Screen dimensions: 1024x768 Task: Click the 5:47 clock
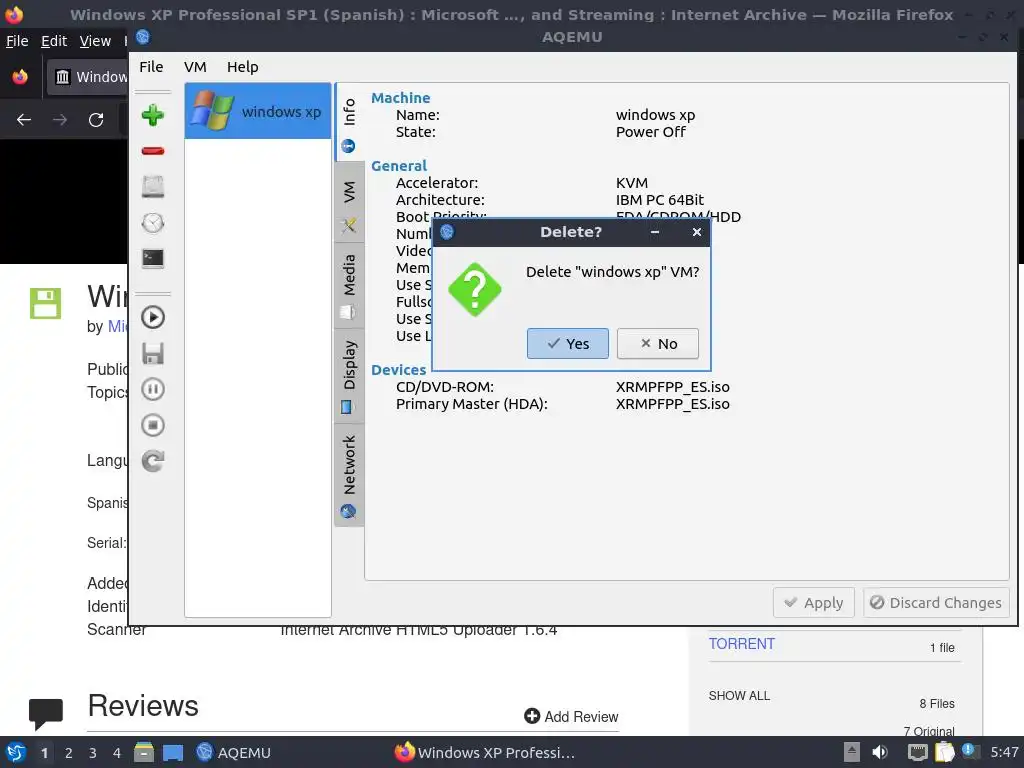(1004, 752)
